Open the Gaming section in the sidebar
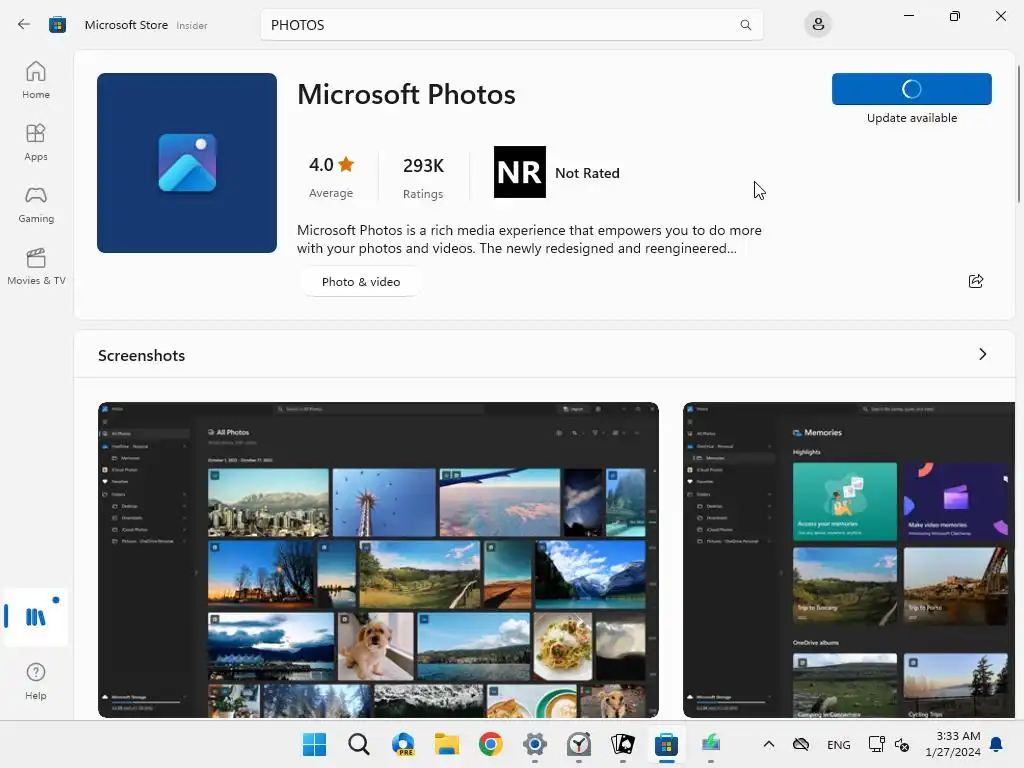1024x768 pixels. click(x=36, y=204)
